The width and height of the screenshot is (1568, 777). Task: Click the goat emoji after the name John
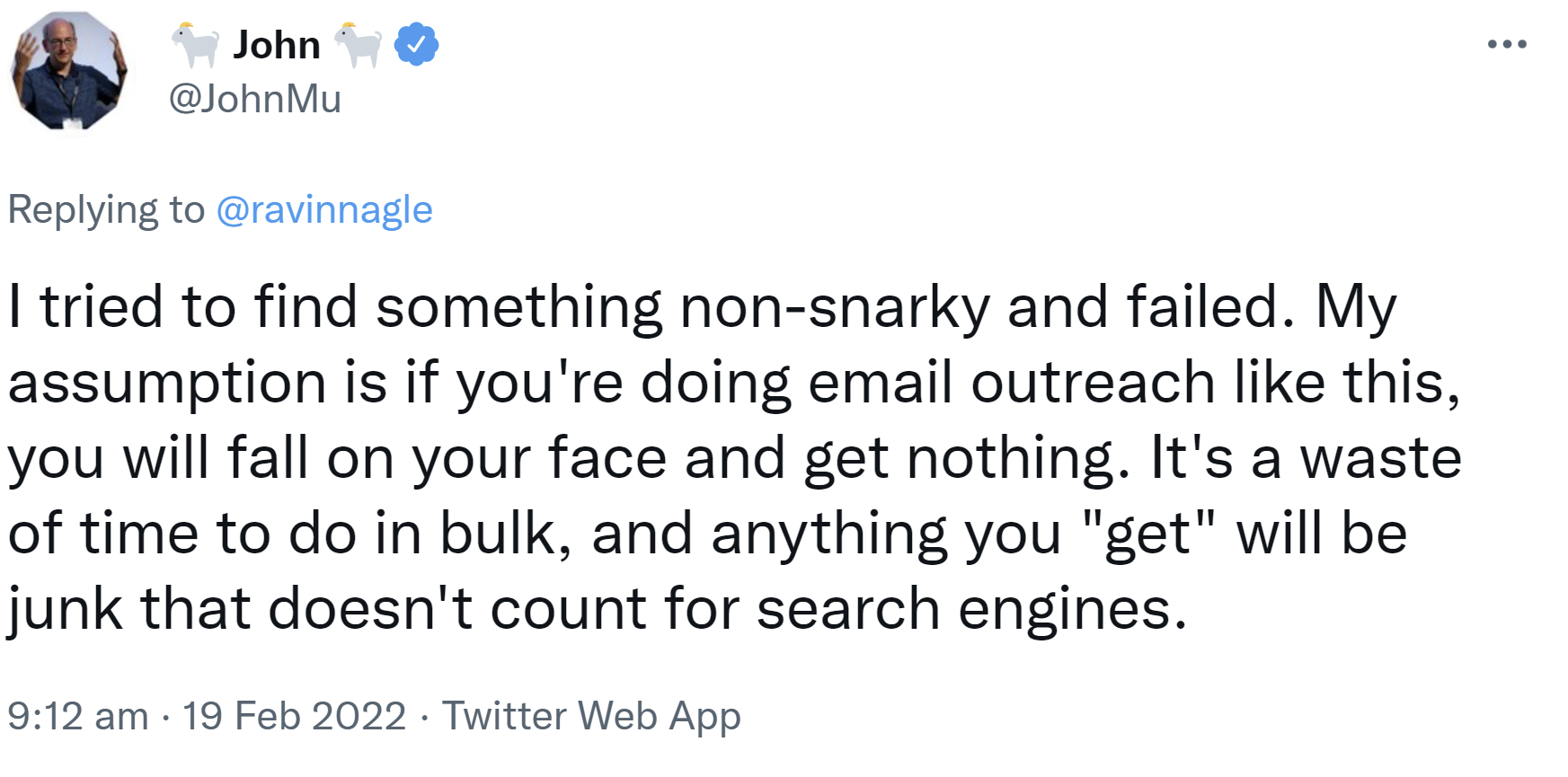pos(358,45)
